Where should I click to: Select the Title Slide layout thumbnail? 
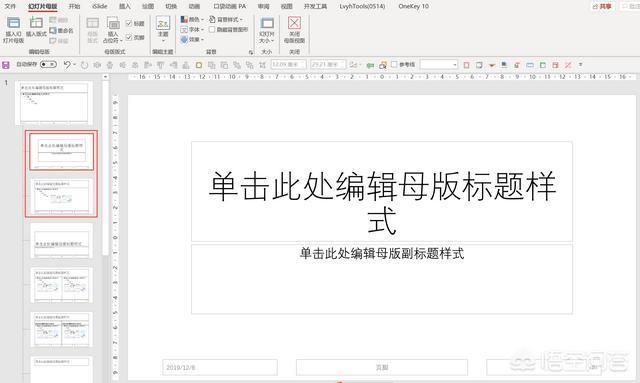61,151
